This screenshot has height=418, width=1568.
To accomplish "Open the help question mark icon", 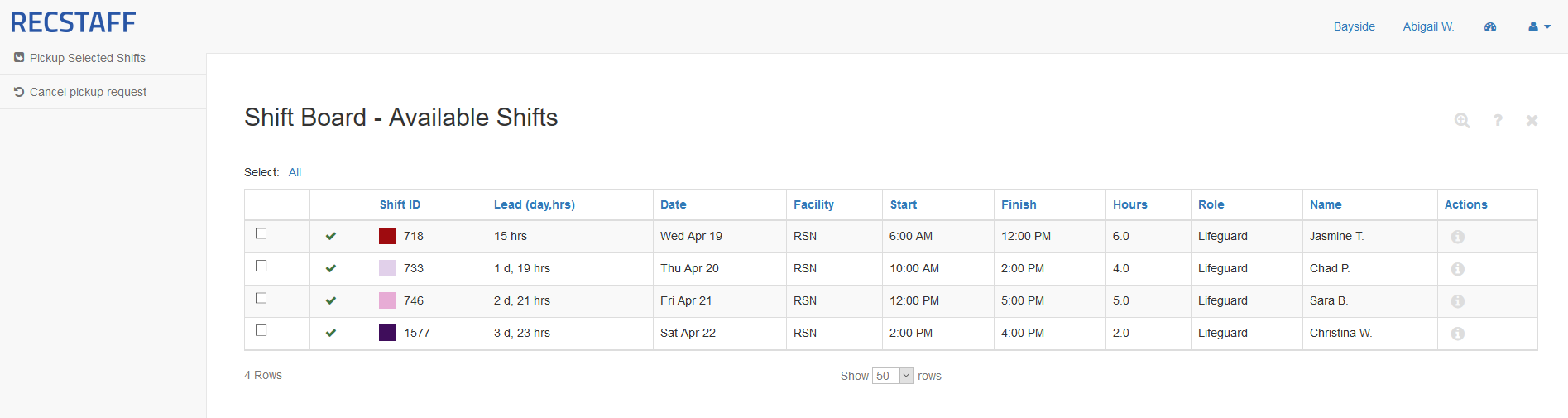I will [1498, 120].
